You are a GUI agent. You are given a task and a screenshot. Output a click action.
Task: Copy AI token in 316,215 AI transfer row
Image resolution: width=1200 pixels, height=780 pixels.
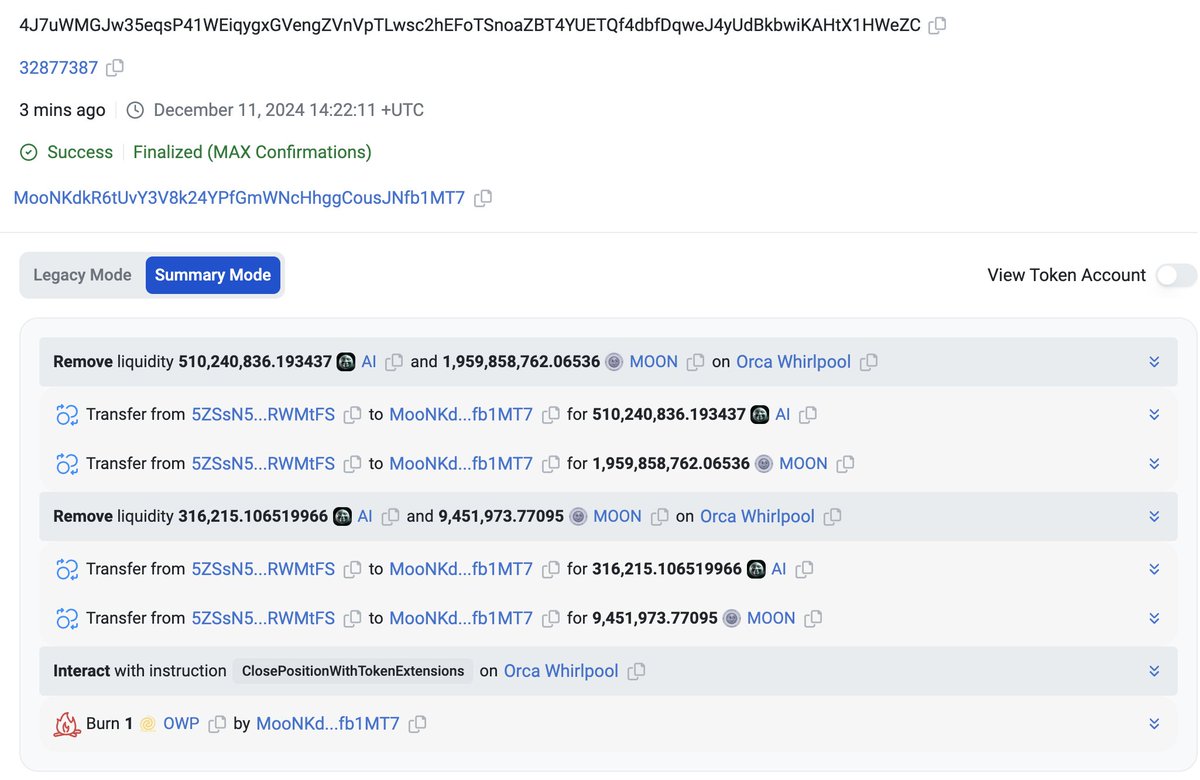[804, 569]
